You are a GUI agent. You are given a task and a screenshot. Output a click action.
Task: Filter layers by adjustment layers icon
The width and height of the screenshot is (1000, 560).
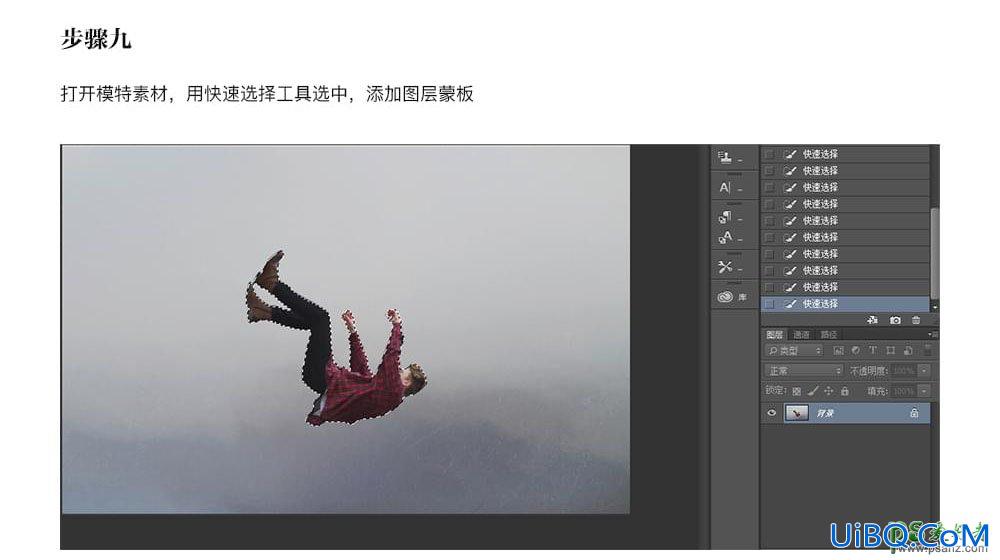pyautogui.click(x=856, y=351)
